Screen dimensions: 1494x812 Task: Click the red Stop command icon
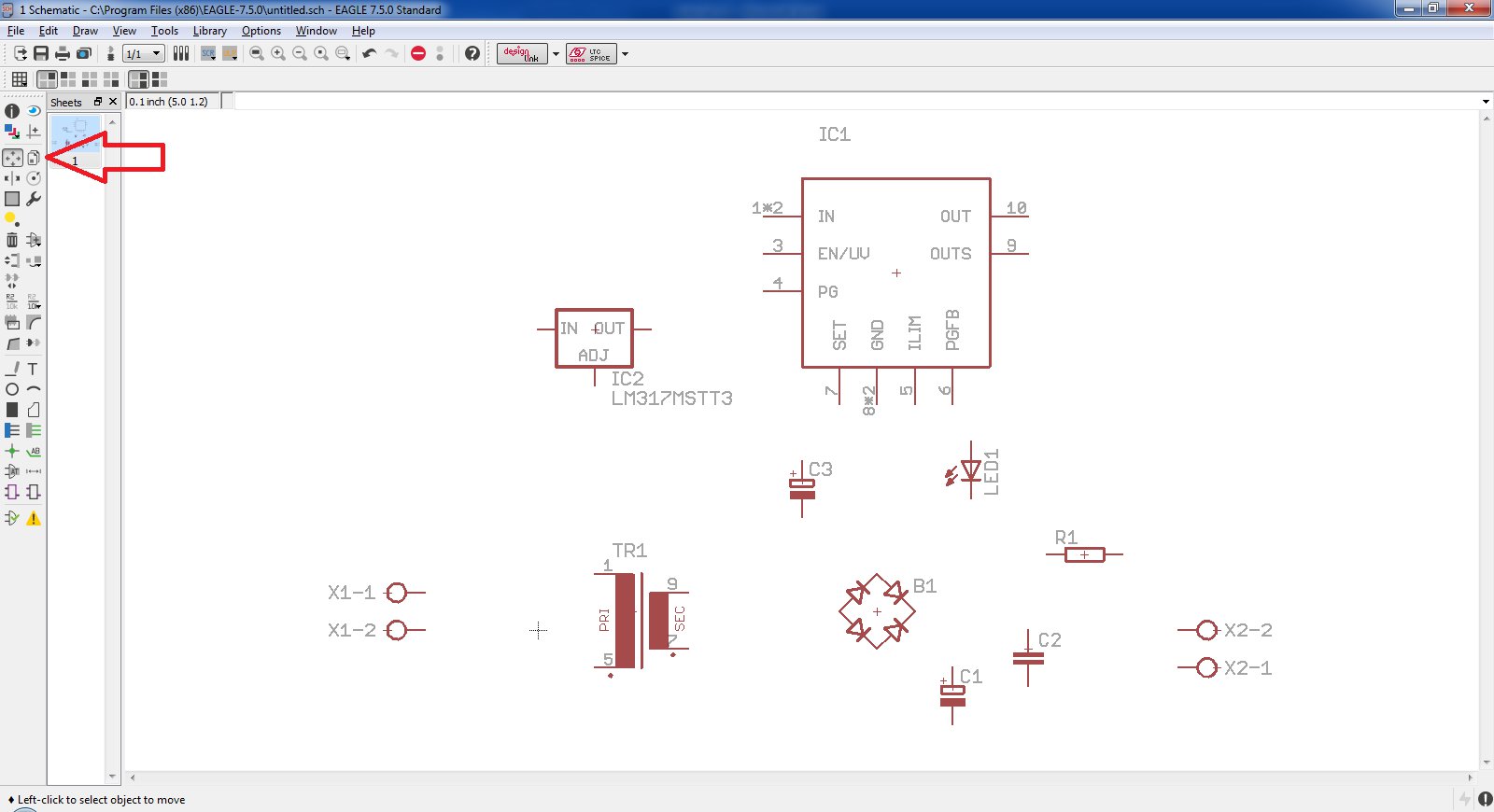pos(418,53)
